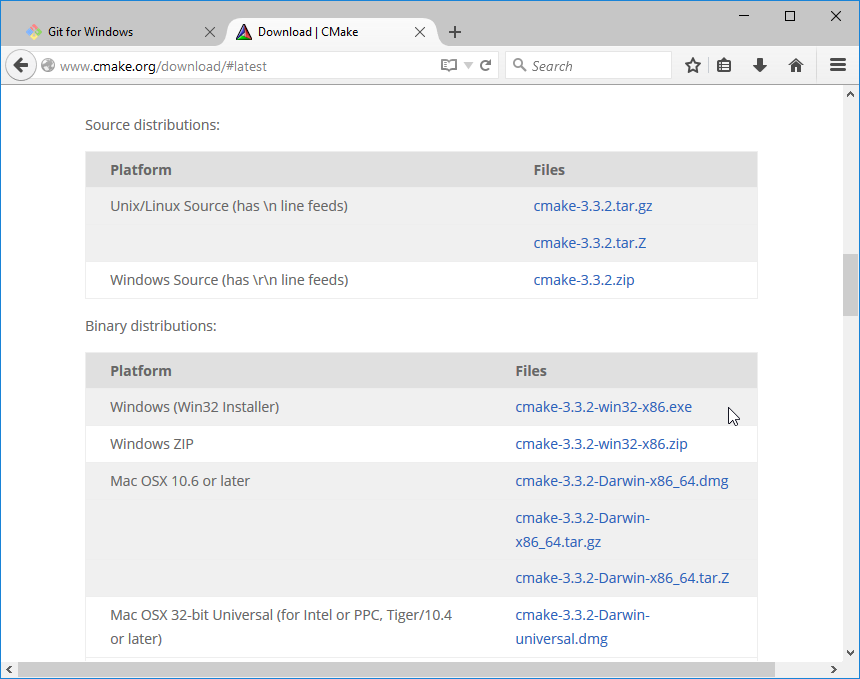Download cmake-3.3.2.tar.gz
Viewport: 860px width, 679px height.
(593, 206)
